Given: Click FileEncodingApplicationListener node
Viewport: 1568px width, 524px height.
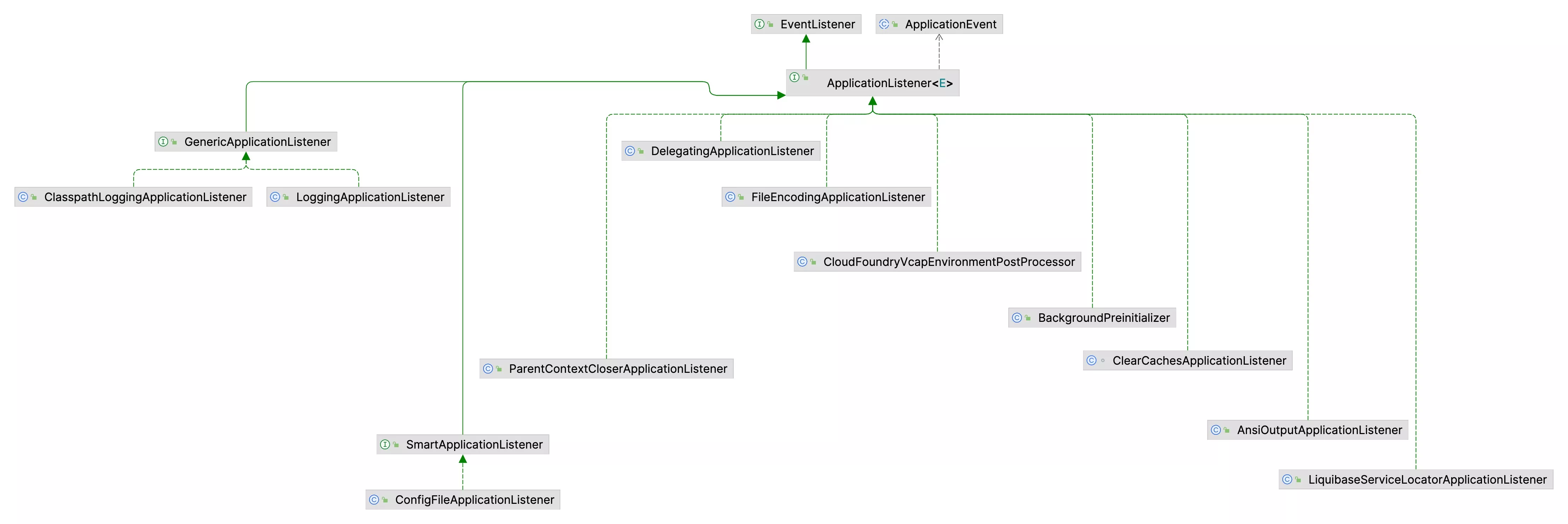Looking at the screenshot, I should tap(826, 197).
